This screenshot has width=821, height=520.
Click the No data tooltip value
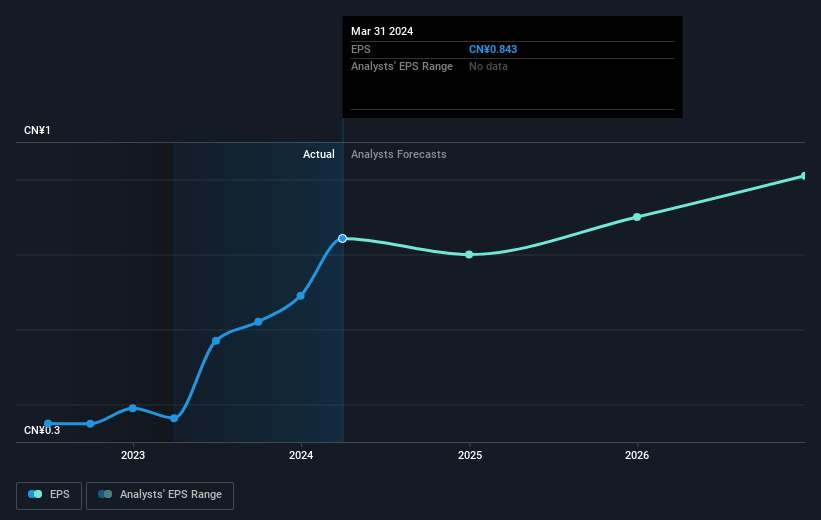pyautogui.click(x=488, y=67)
